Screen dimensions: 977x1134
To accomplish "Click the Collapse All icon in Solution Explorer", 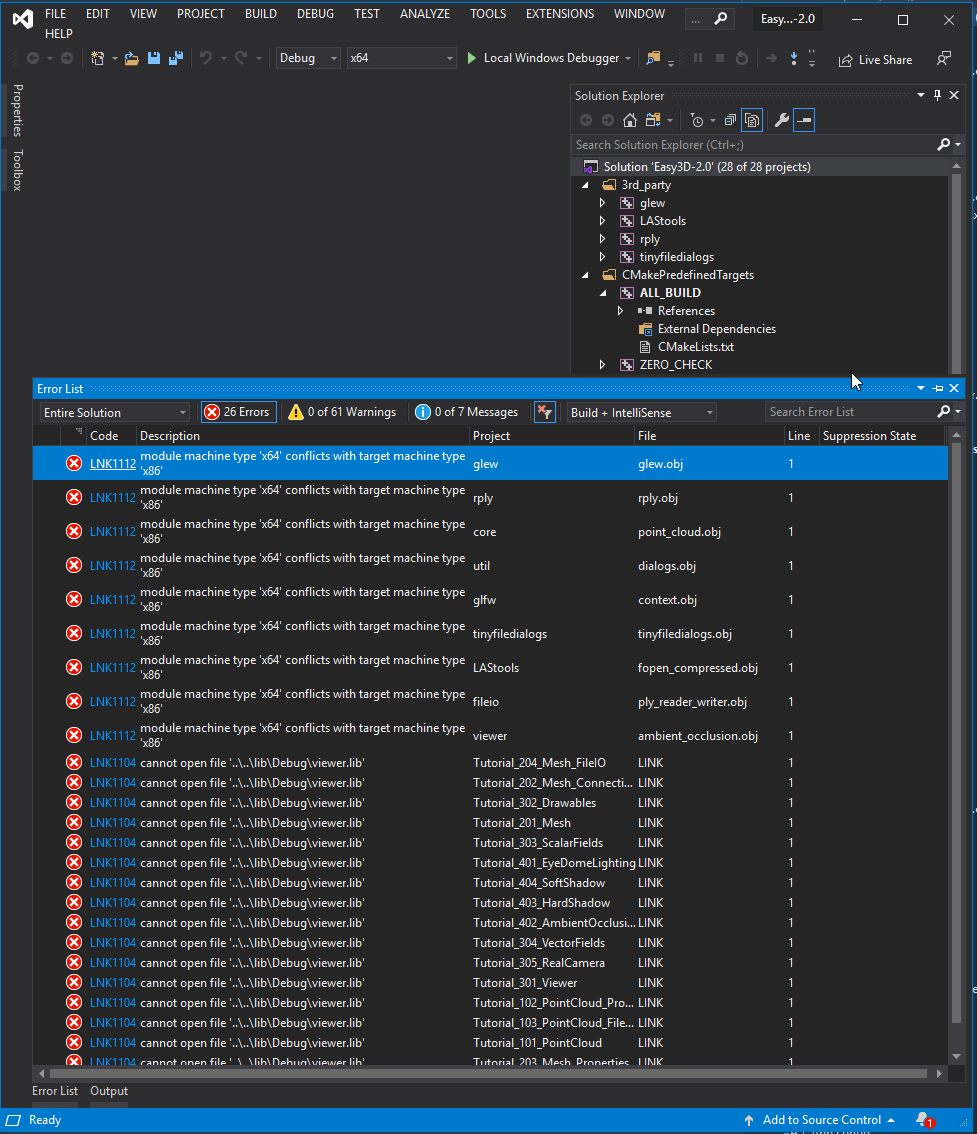I will [x=730, y=120].
